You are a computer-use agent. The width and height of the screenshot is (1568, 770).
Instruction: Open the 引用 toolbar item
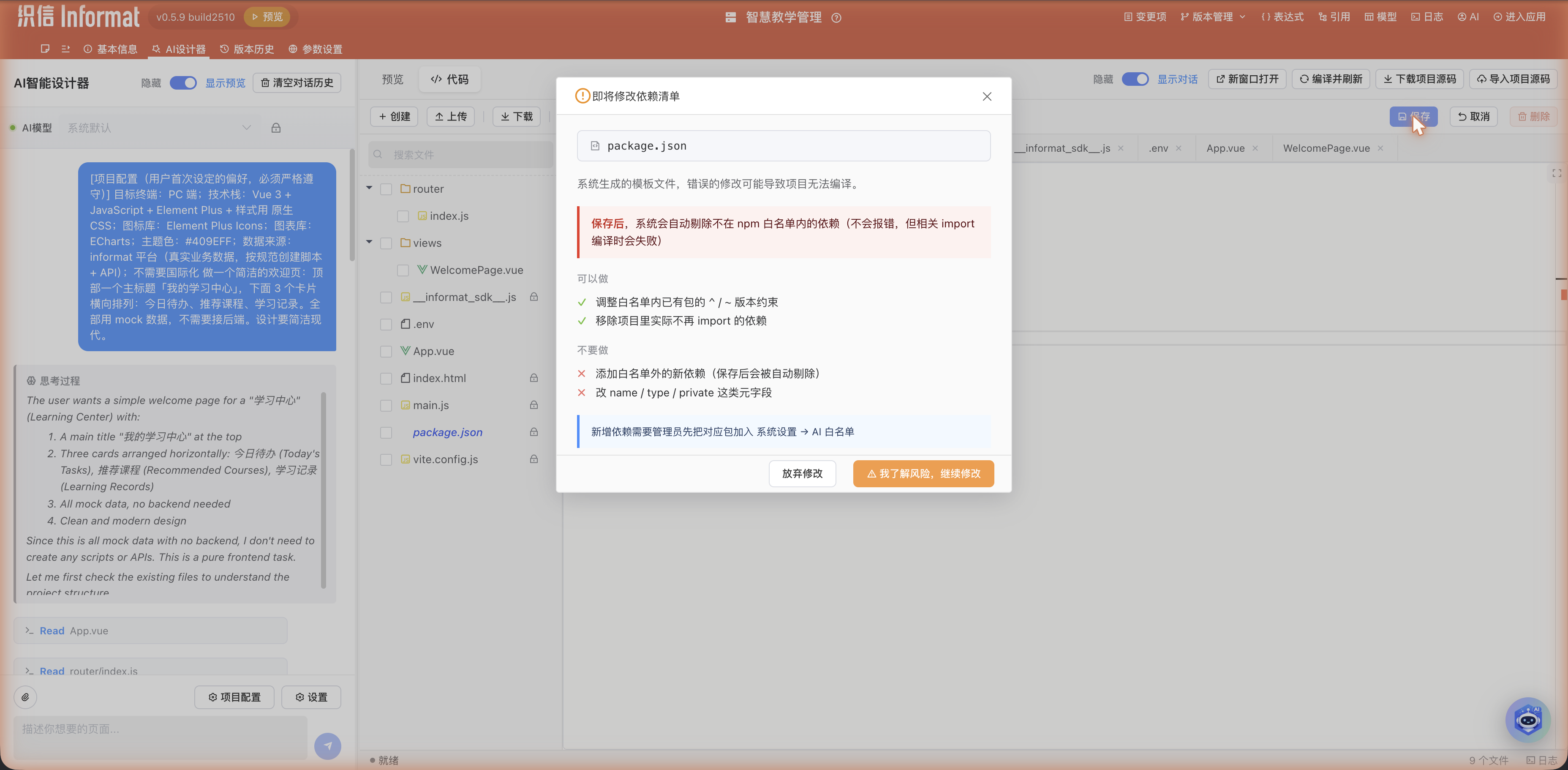(x=1334, y=17)
